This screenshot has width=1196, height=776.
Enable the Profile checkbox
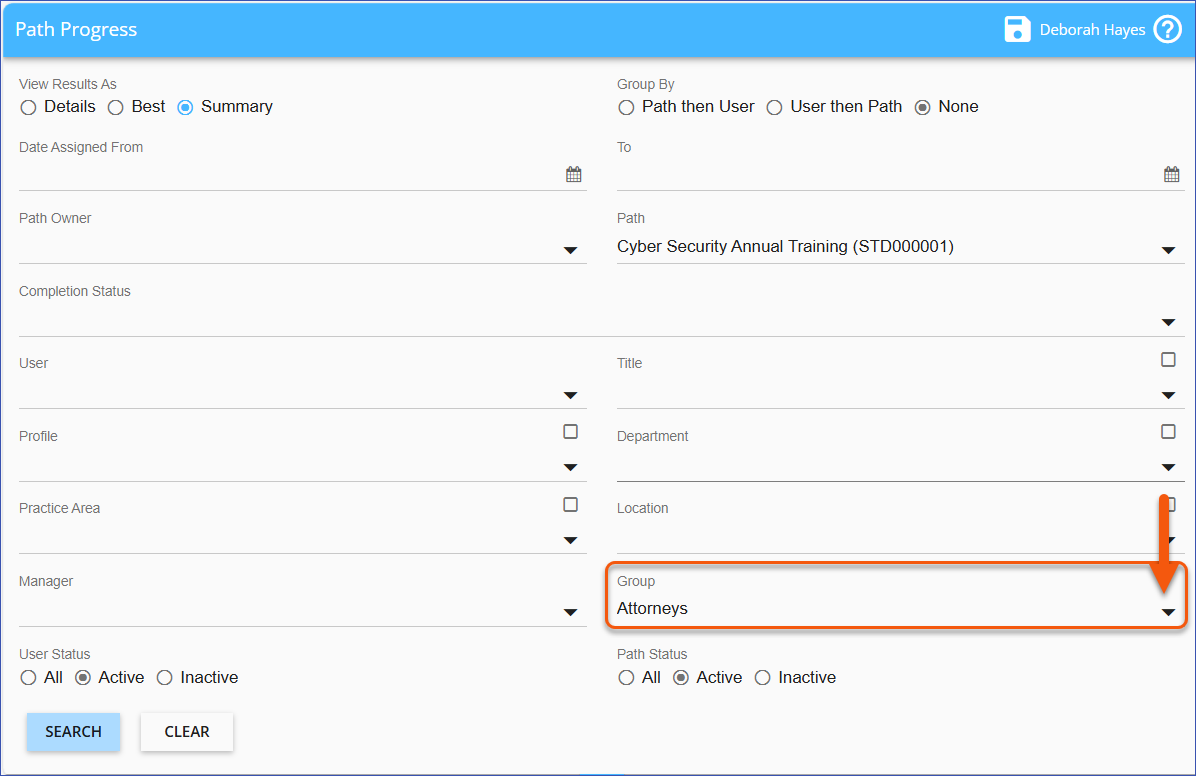click(570, 432)
